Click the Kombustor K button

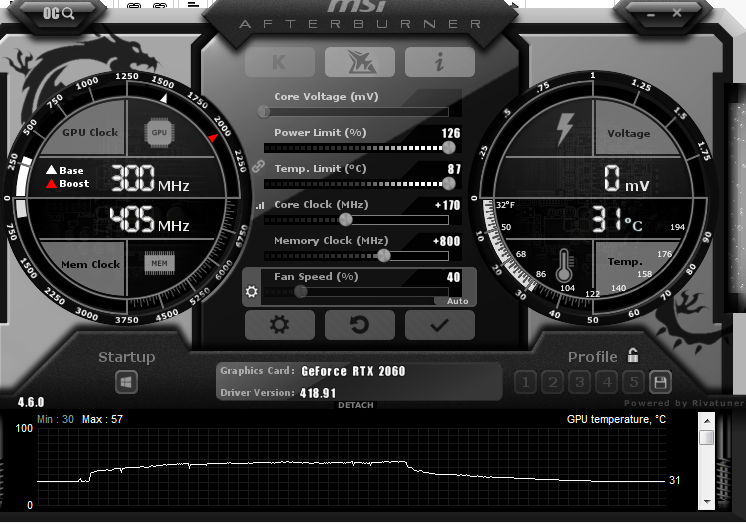pos(280,62)
